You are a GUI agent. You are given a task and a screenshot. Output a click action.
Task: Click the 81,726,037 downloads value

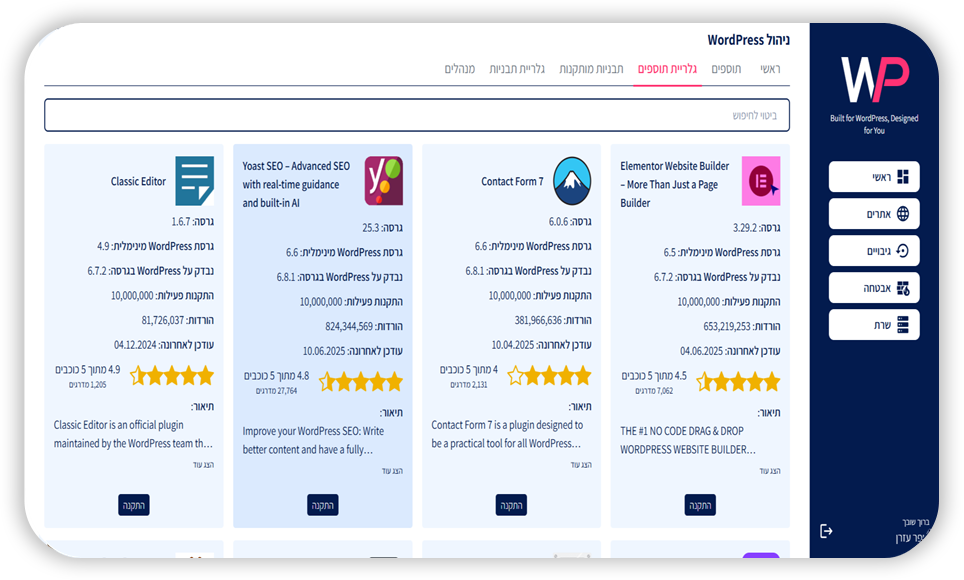click(x=163, y=320)
